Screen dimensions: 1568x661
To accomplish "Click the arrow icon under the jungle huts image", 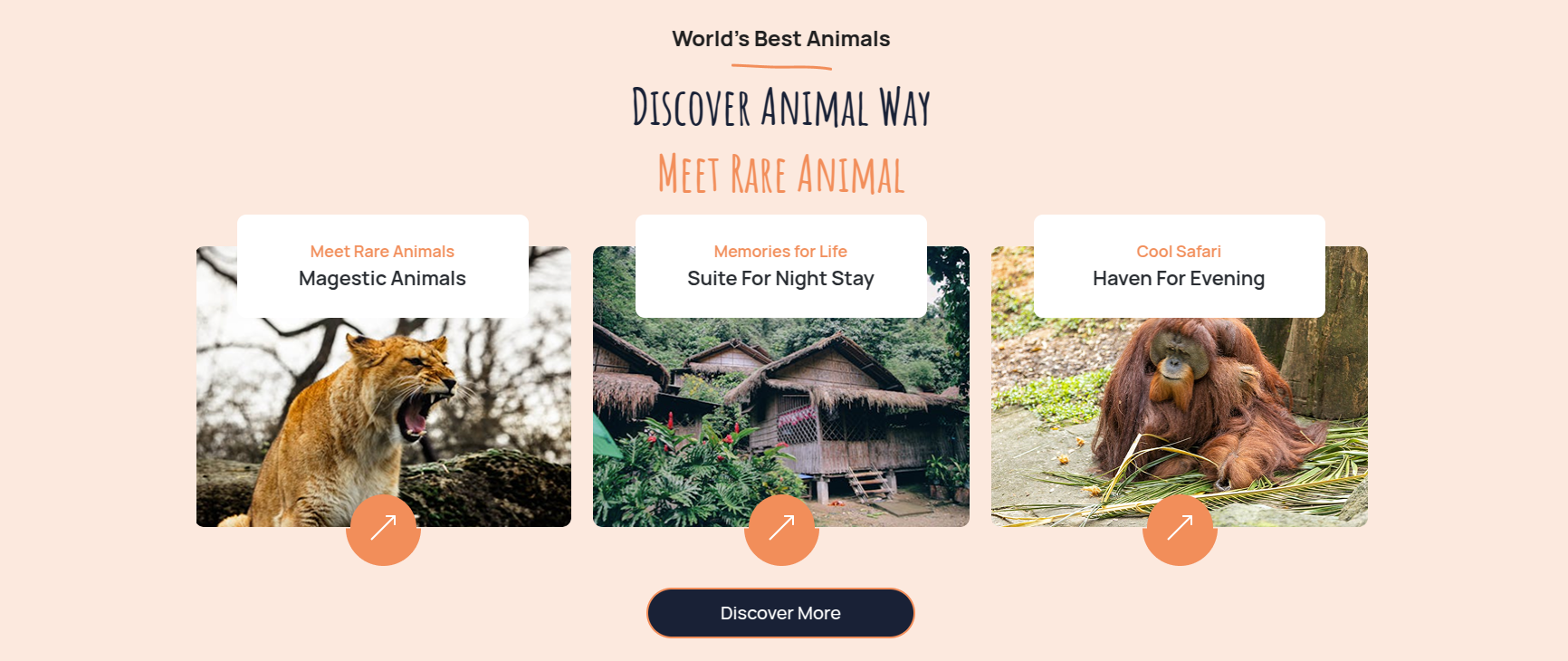I will tap(781, 529).
